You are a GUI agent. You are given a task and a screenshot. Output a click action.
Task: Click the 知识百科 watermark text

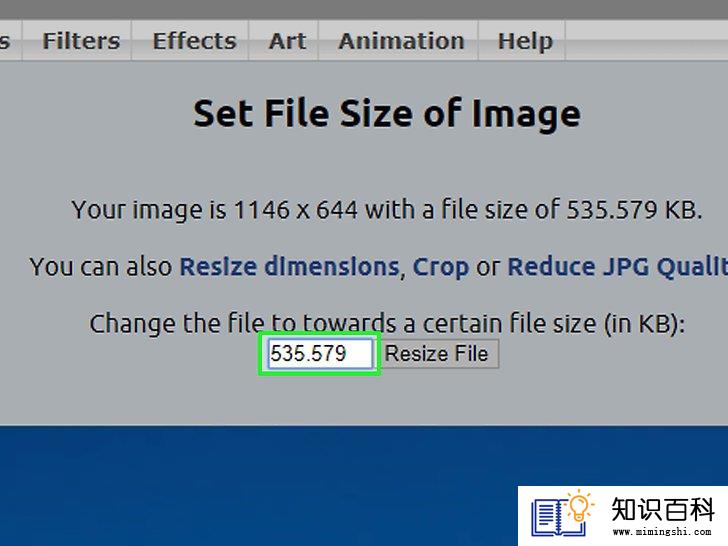pos(663,509)
